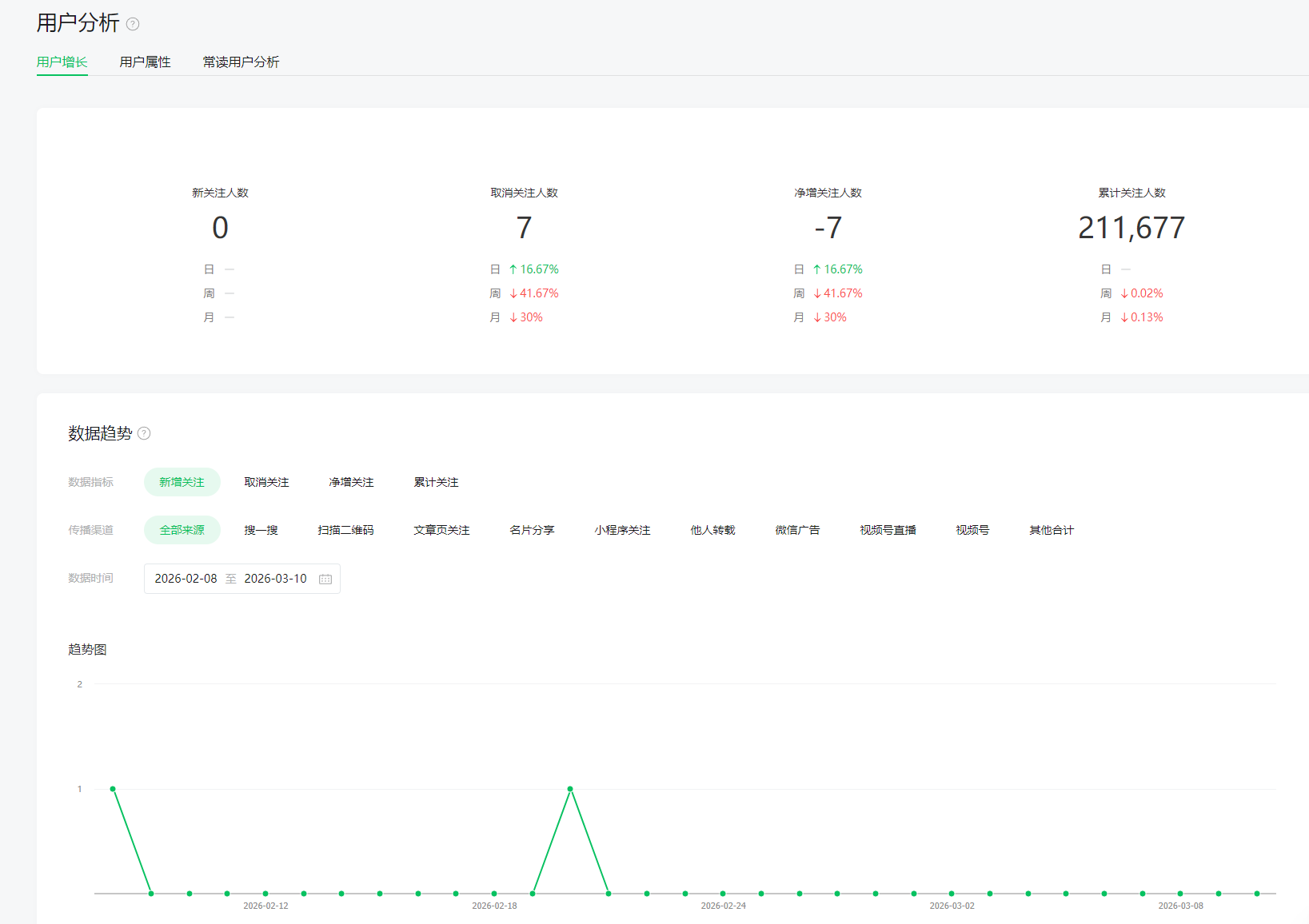Click the 2026-03-10 end date
The height and width of the screenshot is (924, 1309).
pyautogui.click(x=275, y=579)
